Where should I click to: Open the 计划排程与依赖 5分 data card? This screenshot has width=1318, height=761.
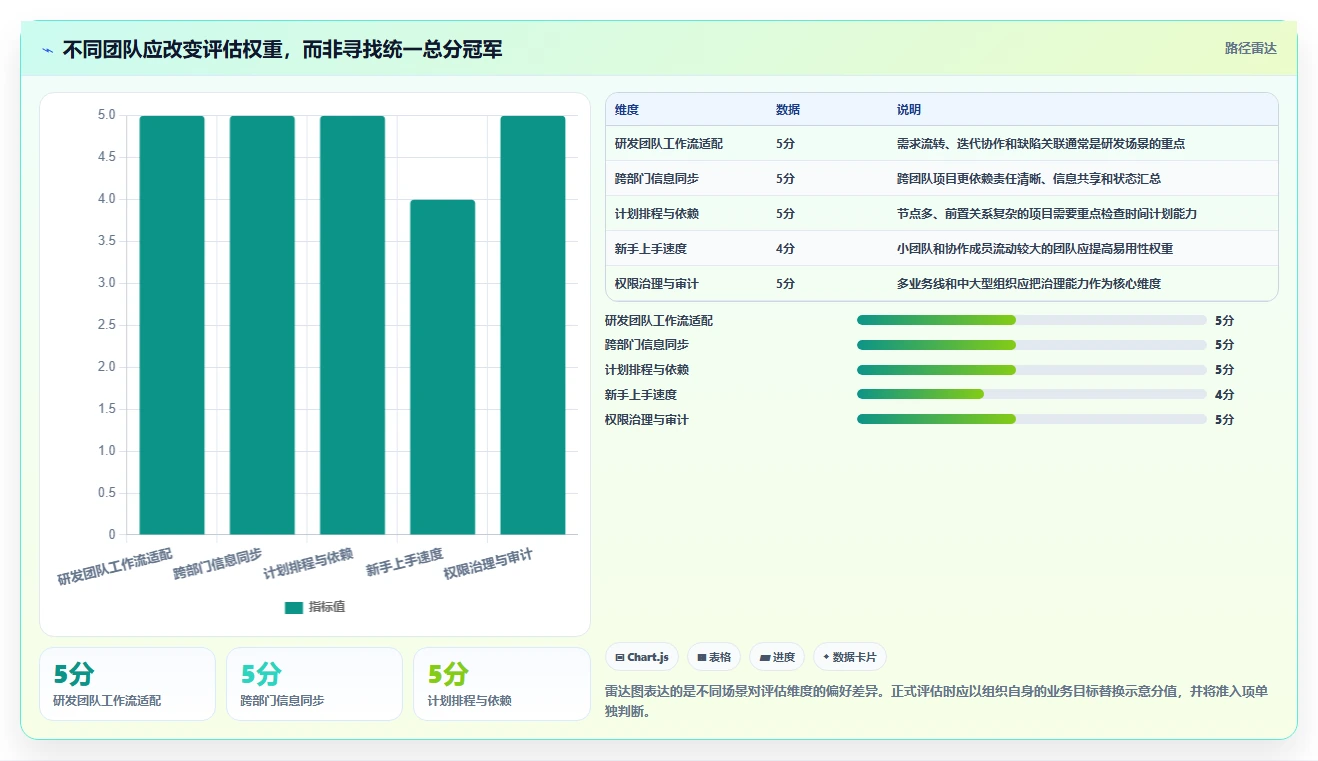pyautogui.click(x=501, y=684)
